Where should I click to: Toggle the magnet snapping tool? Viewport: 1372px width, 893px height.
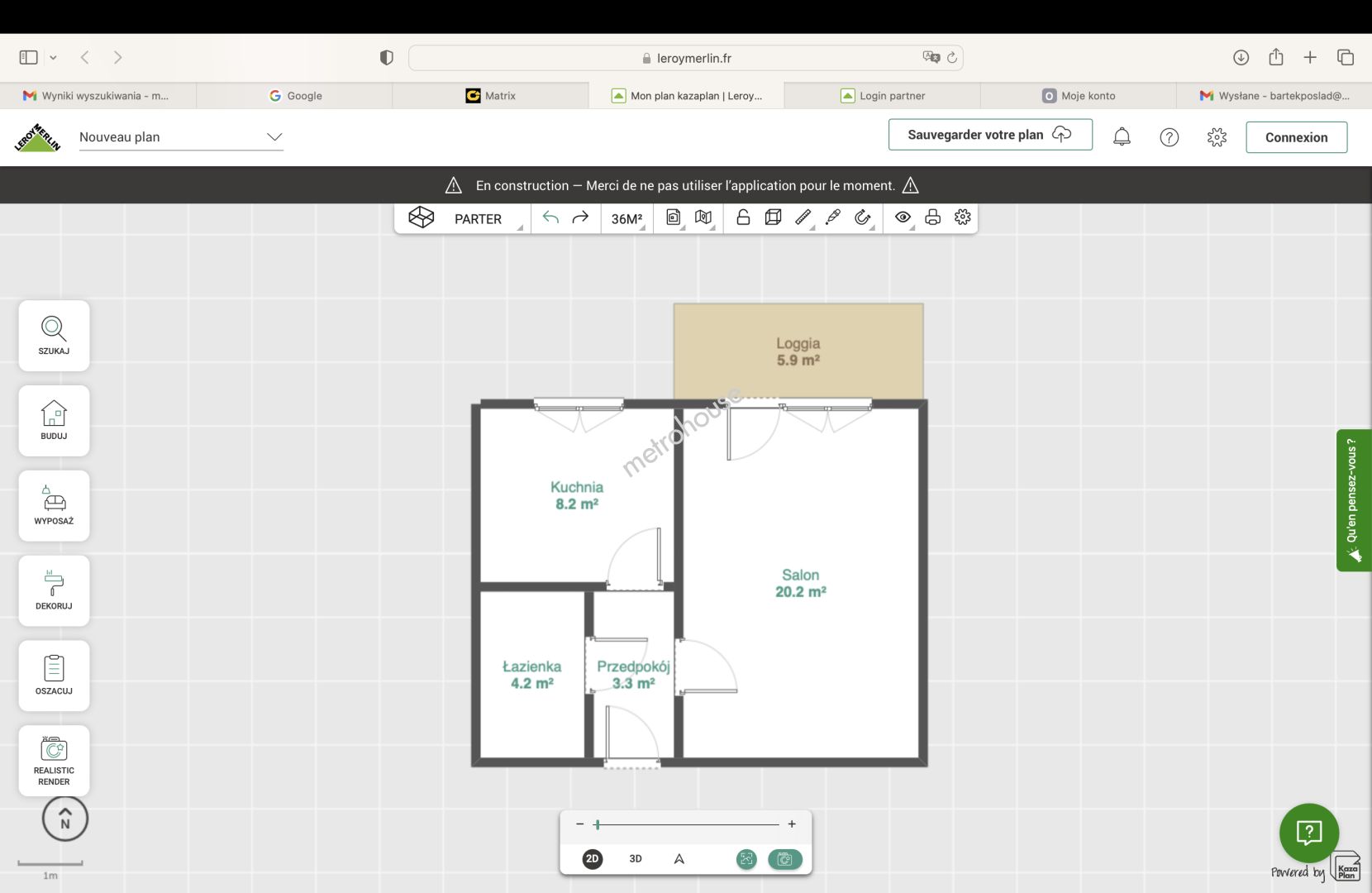pyautogui.click(x=862, y=217)
